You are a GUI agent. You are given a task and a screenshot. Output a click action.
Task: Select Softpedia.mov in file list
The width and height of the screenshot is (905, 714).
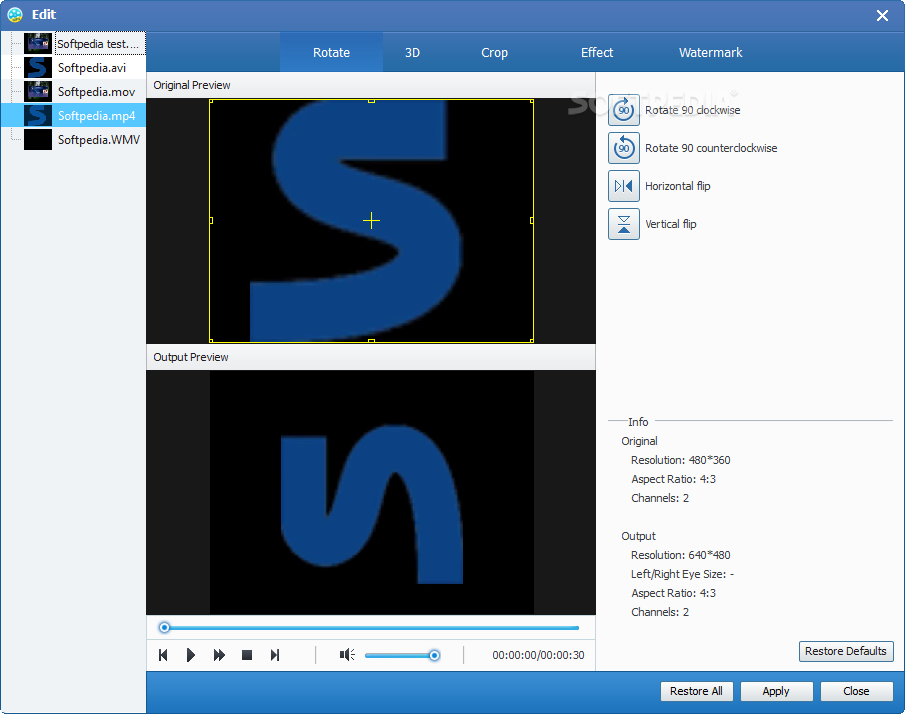click(73, 92)
